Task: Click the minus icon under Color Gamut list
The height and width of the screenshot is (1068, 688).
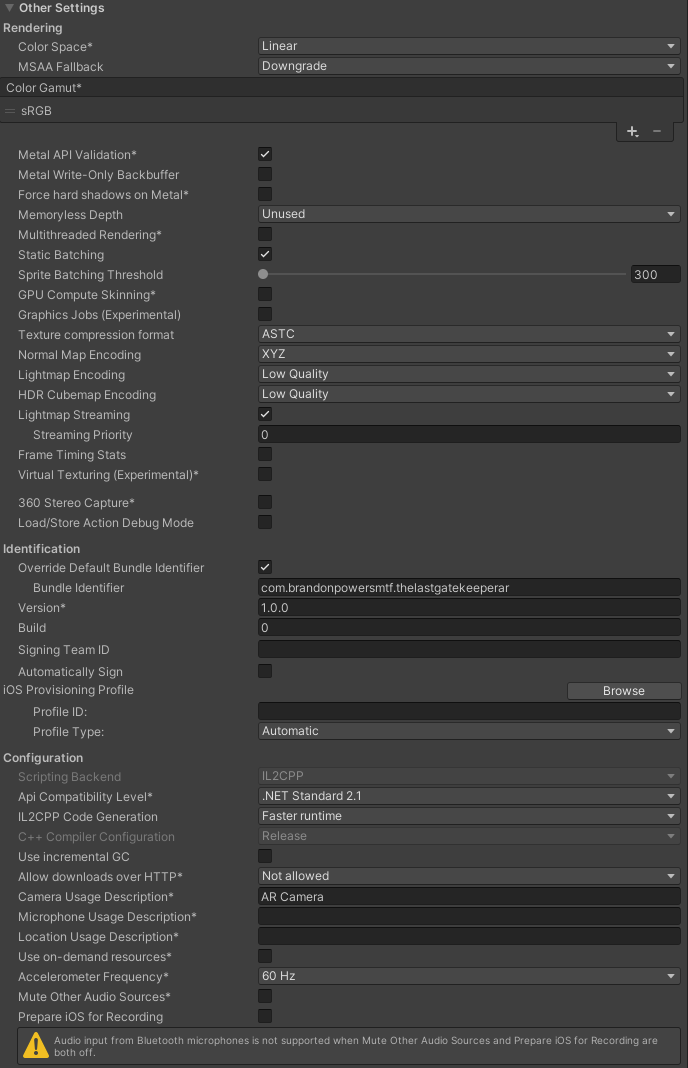Action: pos(657,131)
